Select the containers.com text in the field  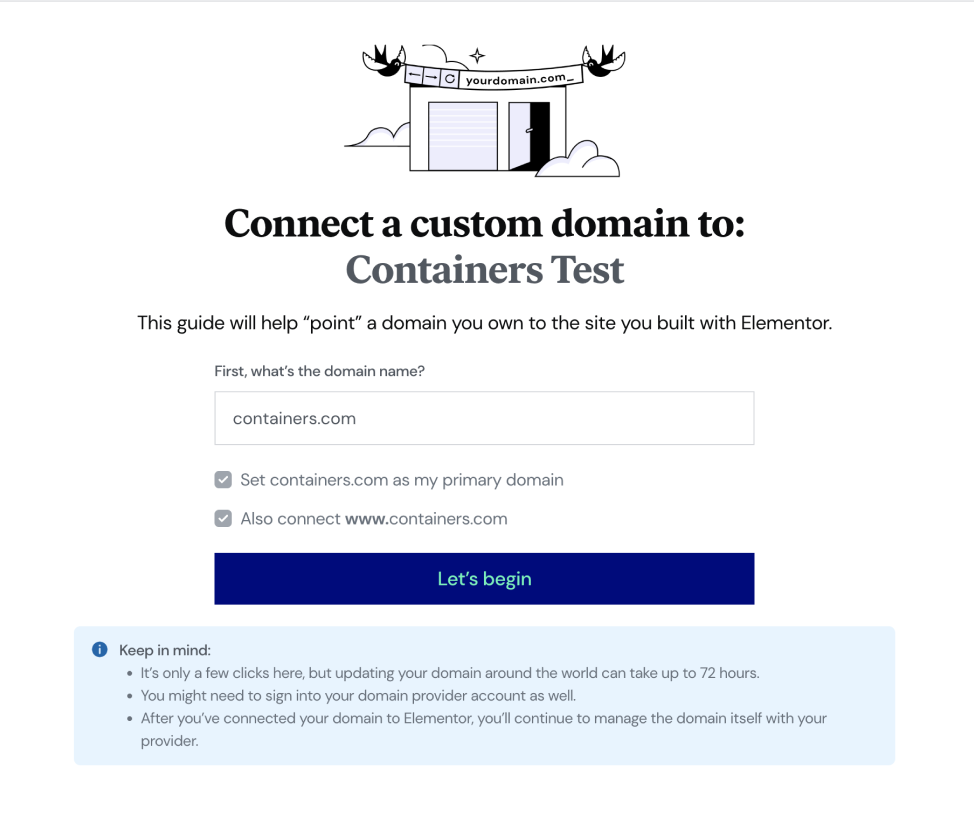[x=293, y=418]
